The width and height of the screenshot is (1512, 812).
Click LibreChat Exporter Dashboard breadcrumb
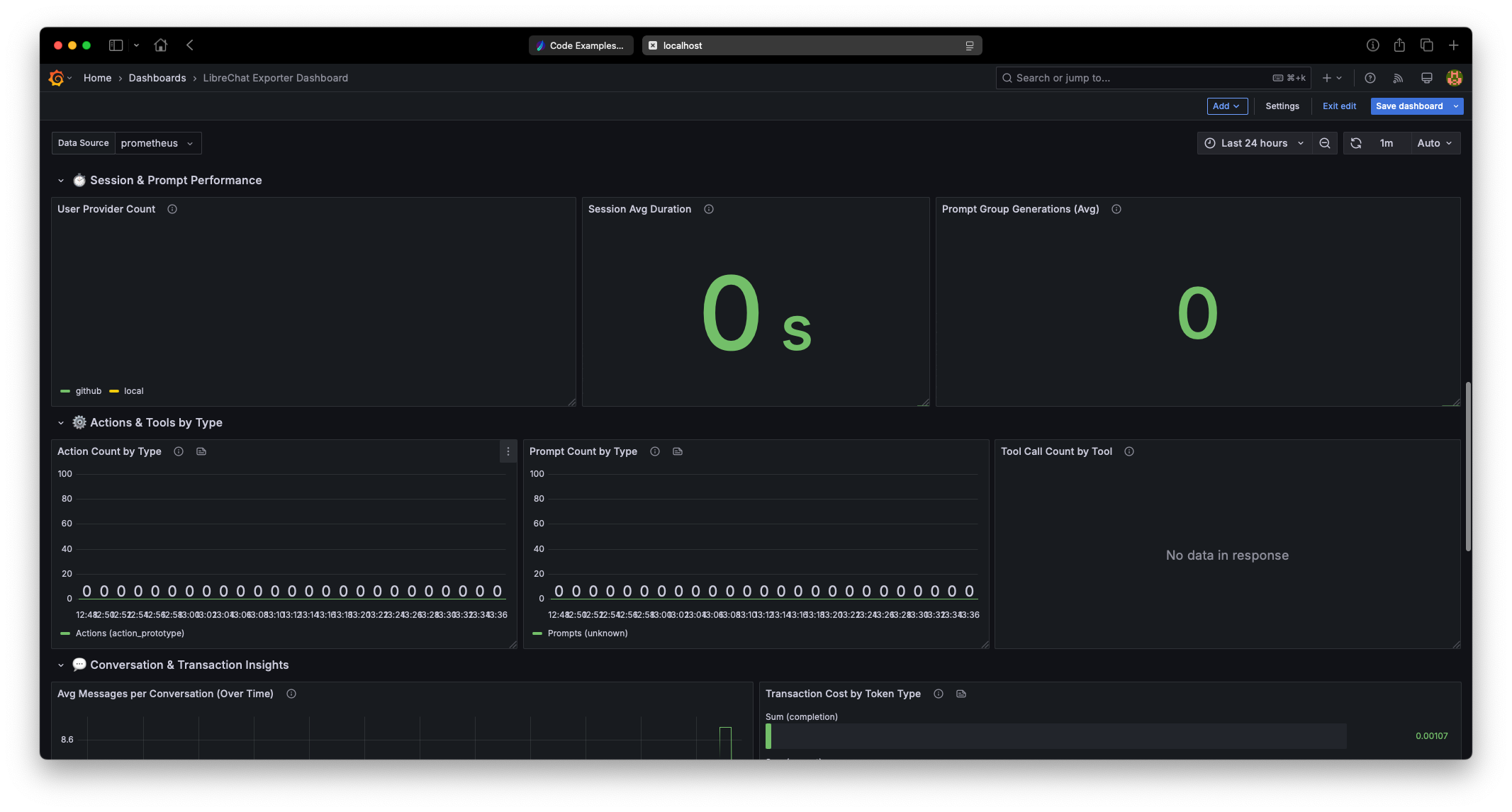coord(275,78)
